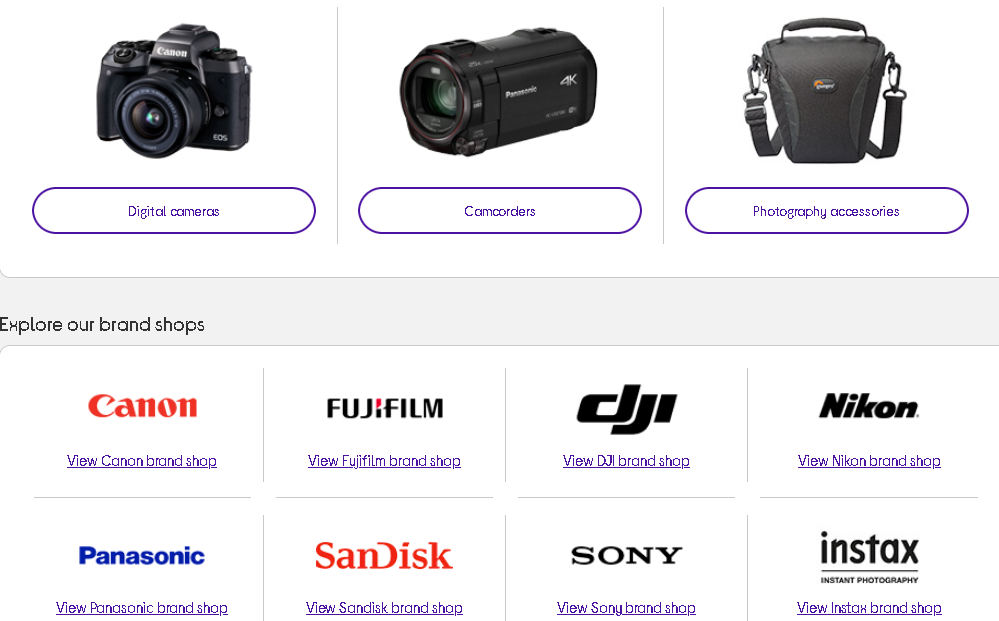Select the DJI logo image
This screenshot has width=999, height=621.
coord(626,409)
